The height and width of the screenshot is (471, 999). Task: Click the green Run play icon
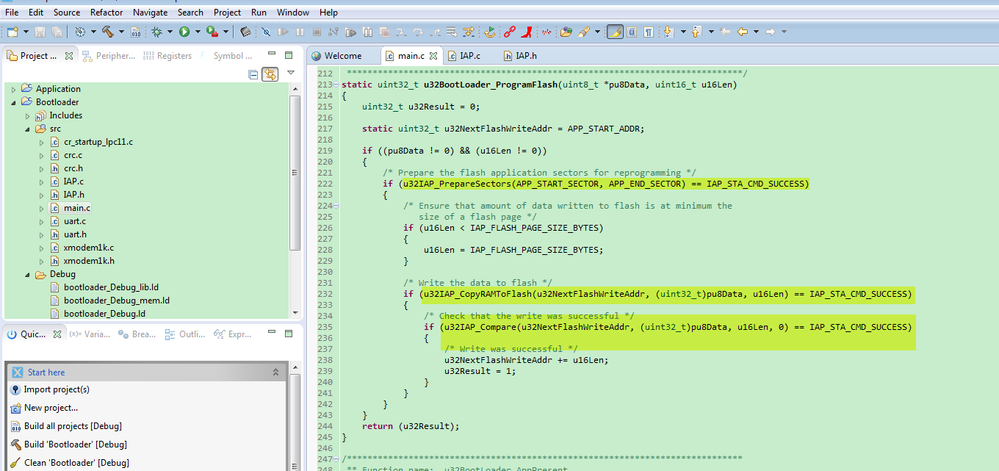[x=184, y=32]
